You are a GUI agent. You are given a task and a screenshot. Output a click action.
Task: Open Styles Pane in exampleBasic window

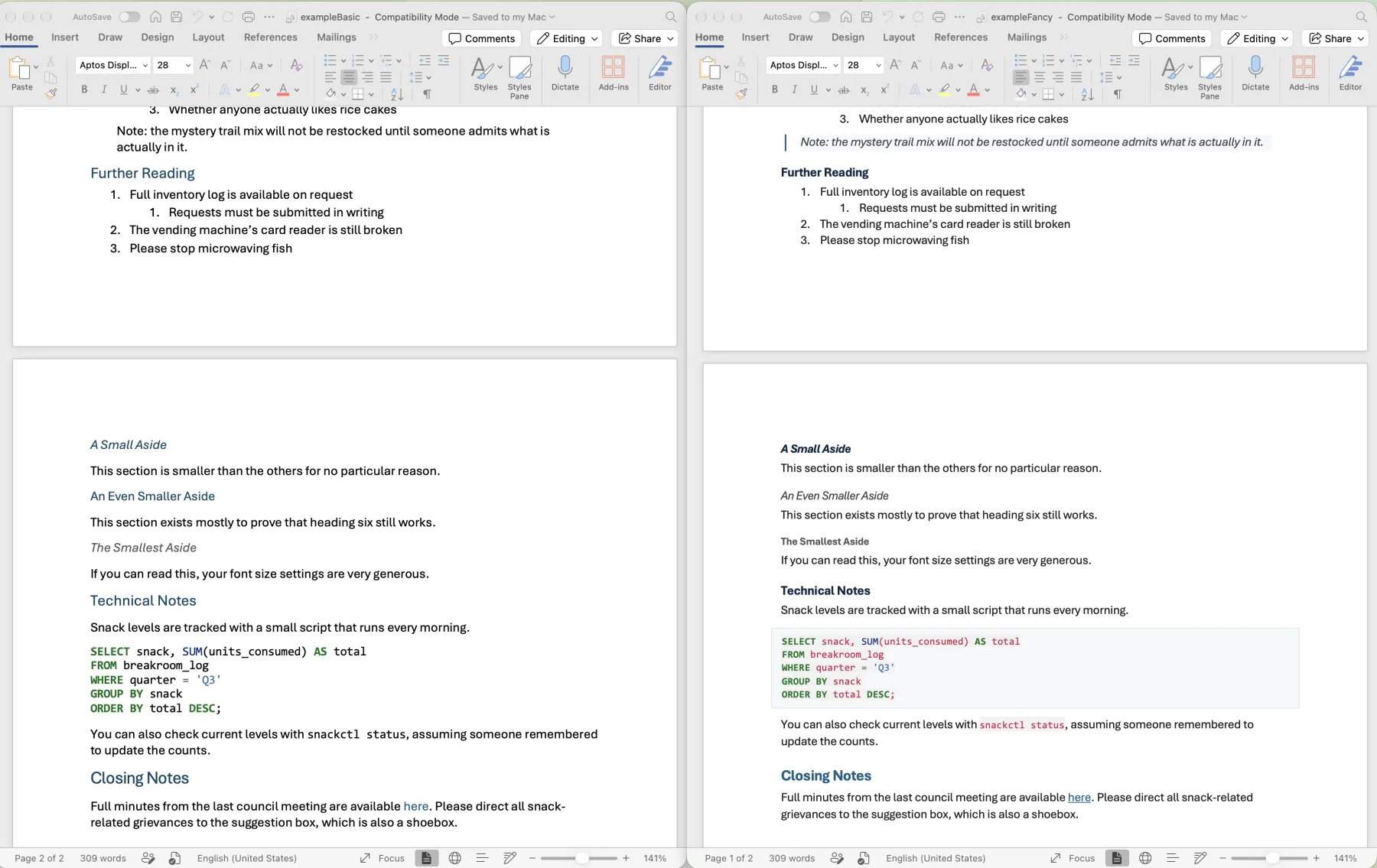519,77
